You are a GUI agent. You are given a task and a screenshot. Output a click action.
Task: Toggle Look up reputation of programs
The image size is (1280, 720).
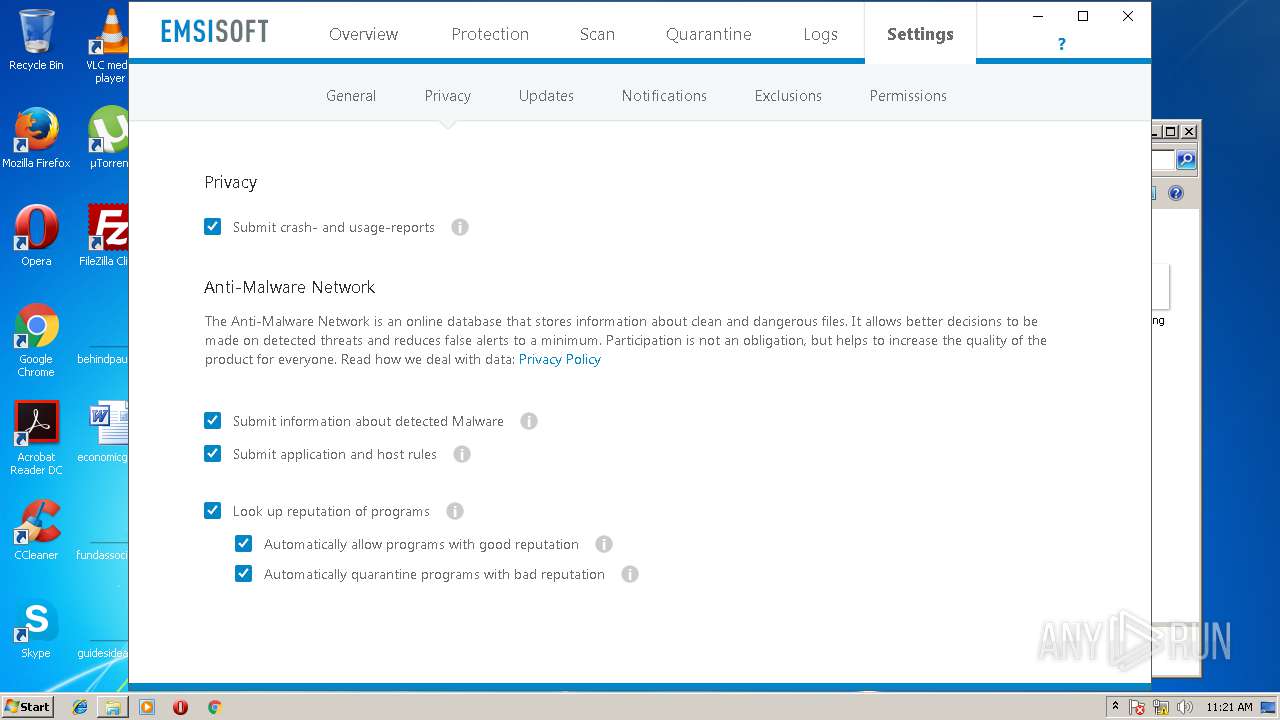pyautogui.click(x=212, y=511)
